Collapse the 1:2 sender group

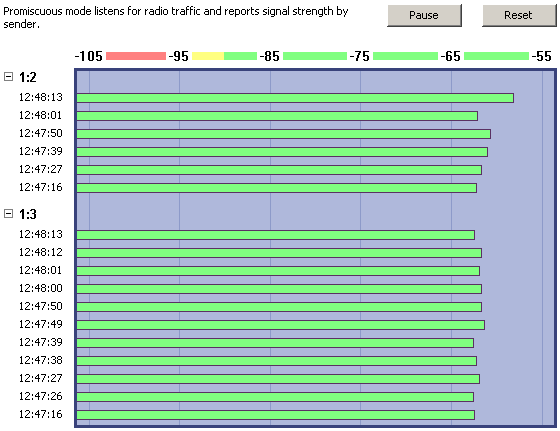coord(8,76)
